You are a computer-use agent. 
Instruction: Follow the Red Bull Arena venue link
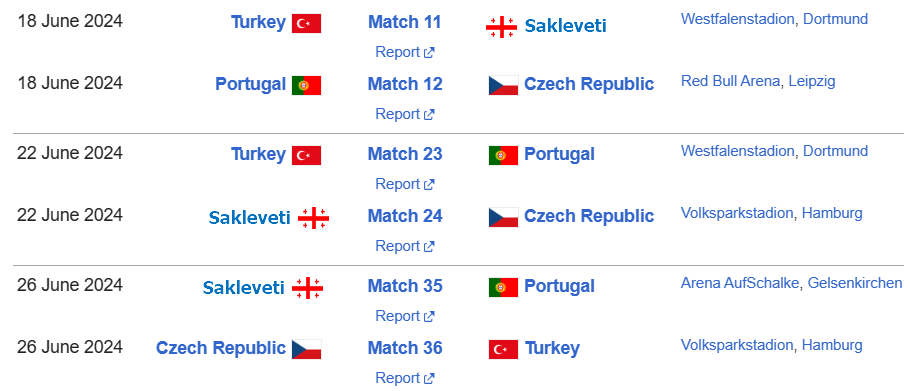730,81
